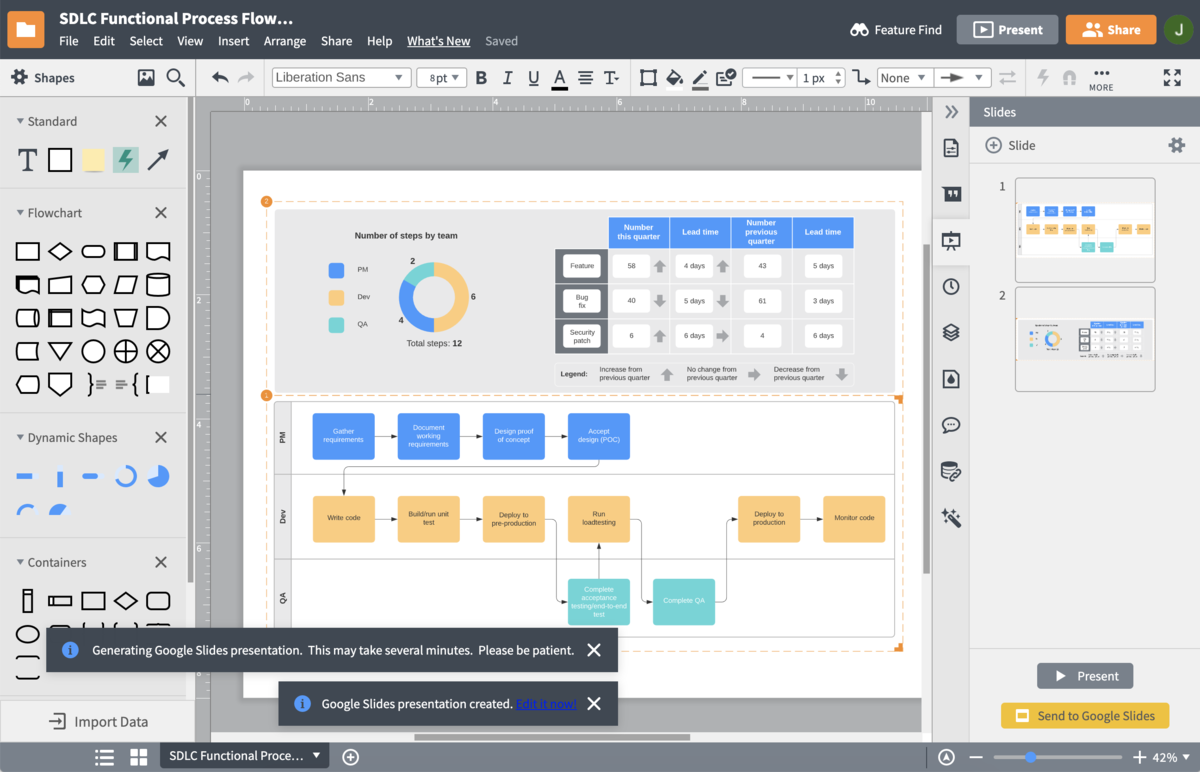The width and height of the screenshot is (1200, 772).
Task: Select slide 1 thumbnail in Slides panel
Action: (1085, 230)
